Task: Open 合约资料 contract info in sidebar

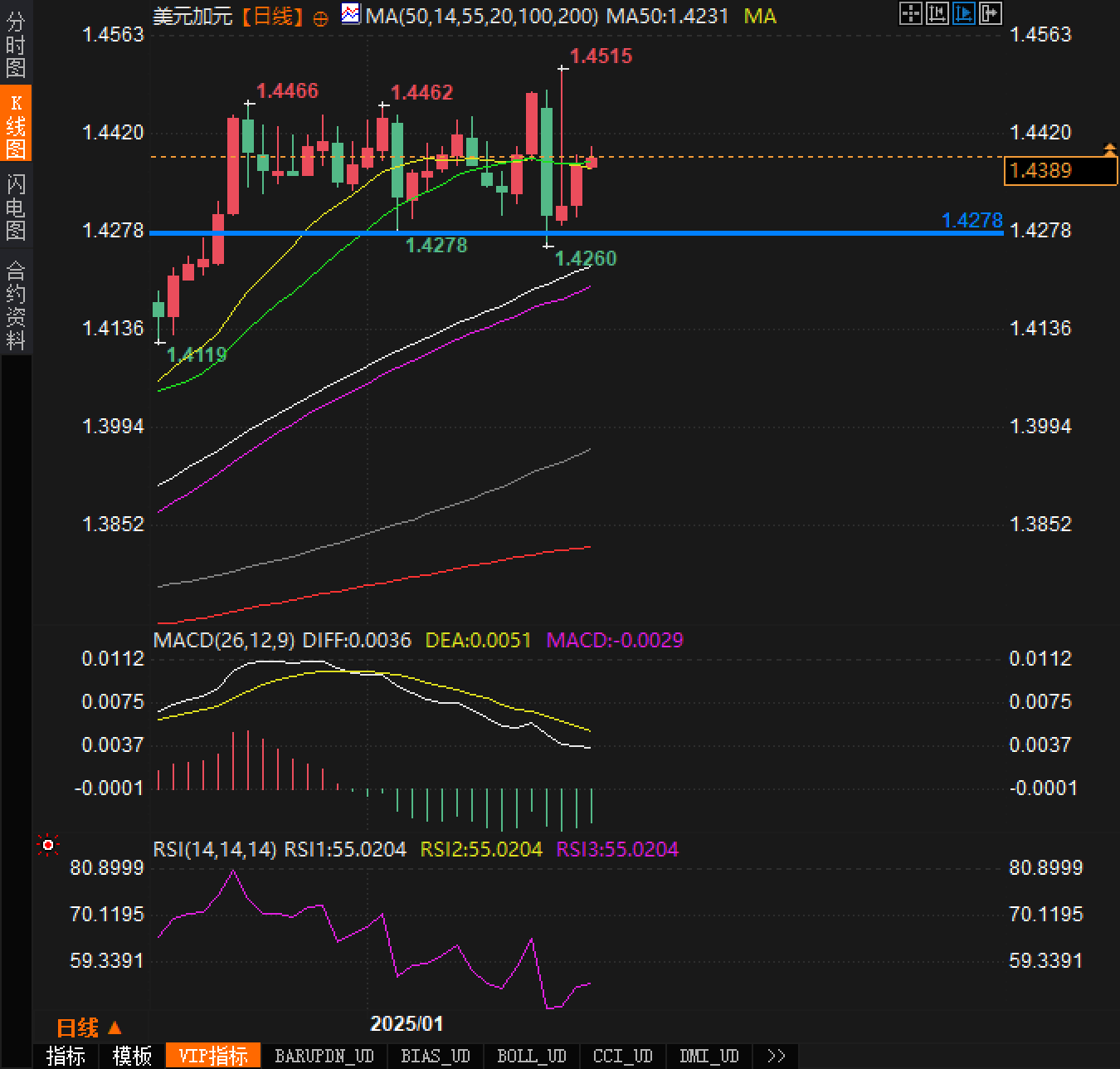Action: pos(16,305)
